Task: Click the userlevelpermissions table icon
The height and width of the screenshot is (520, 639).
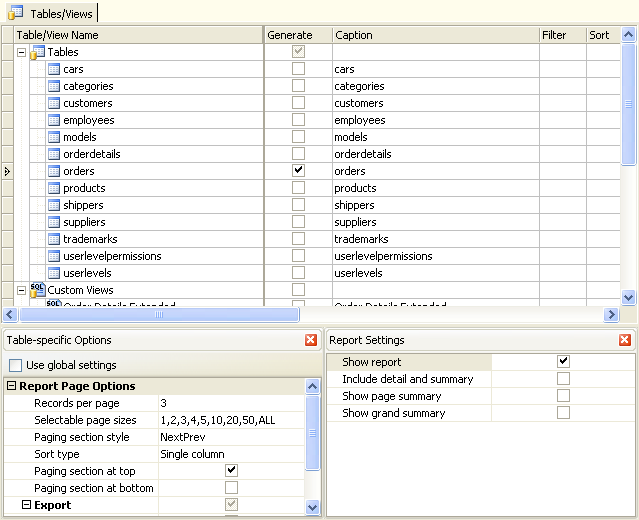Action: pyautogui.click(x=54, y=256)
